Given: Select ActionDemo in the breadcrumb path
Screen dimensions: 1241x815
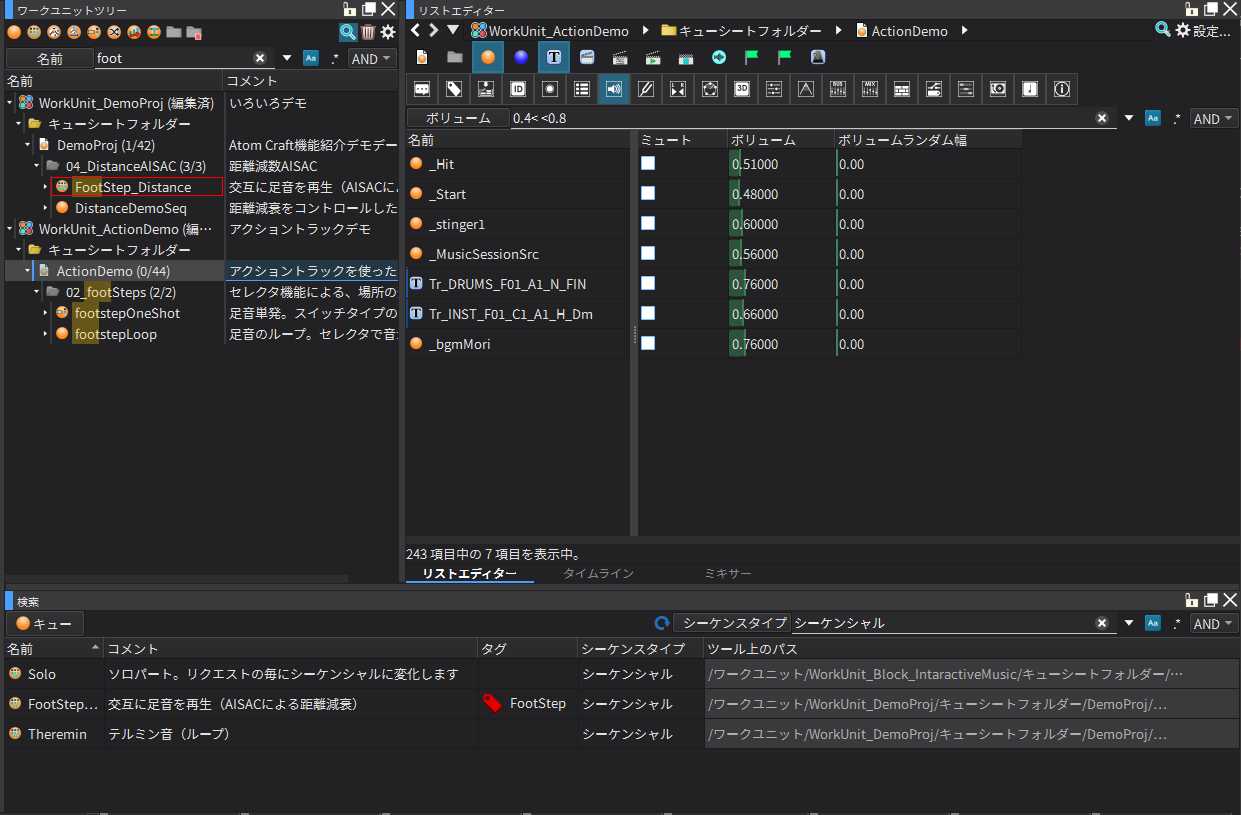Looking at the screenshot, I should tap(901, 31).
